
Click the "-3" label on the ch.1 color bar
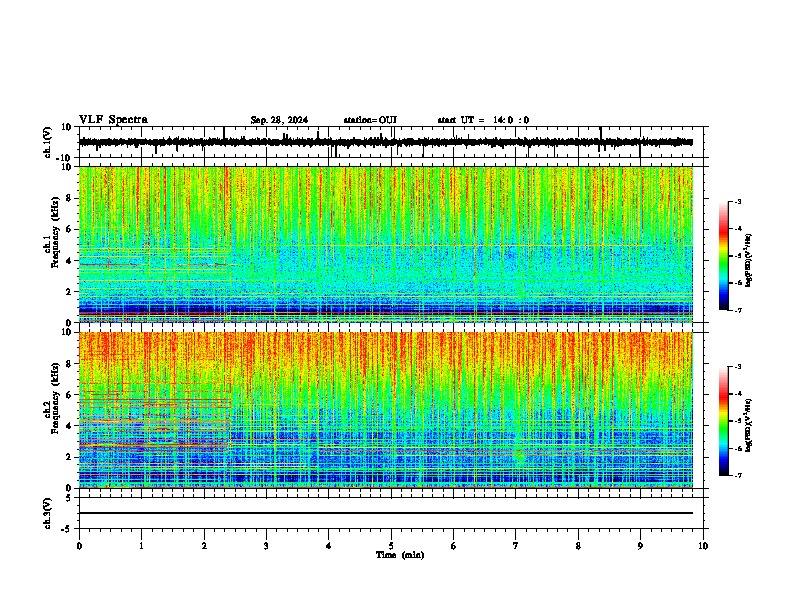[737, 201]
